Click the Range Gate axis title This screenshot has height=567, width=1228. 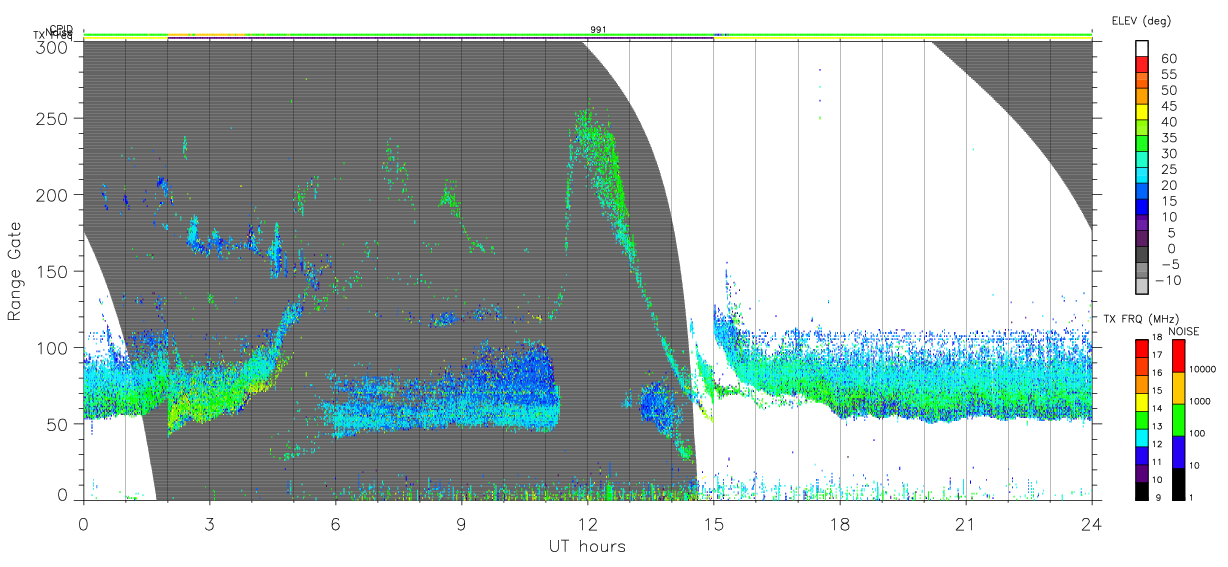pos(15,271)
